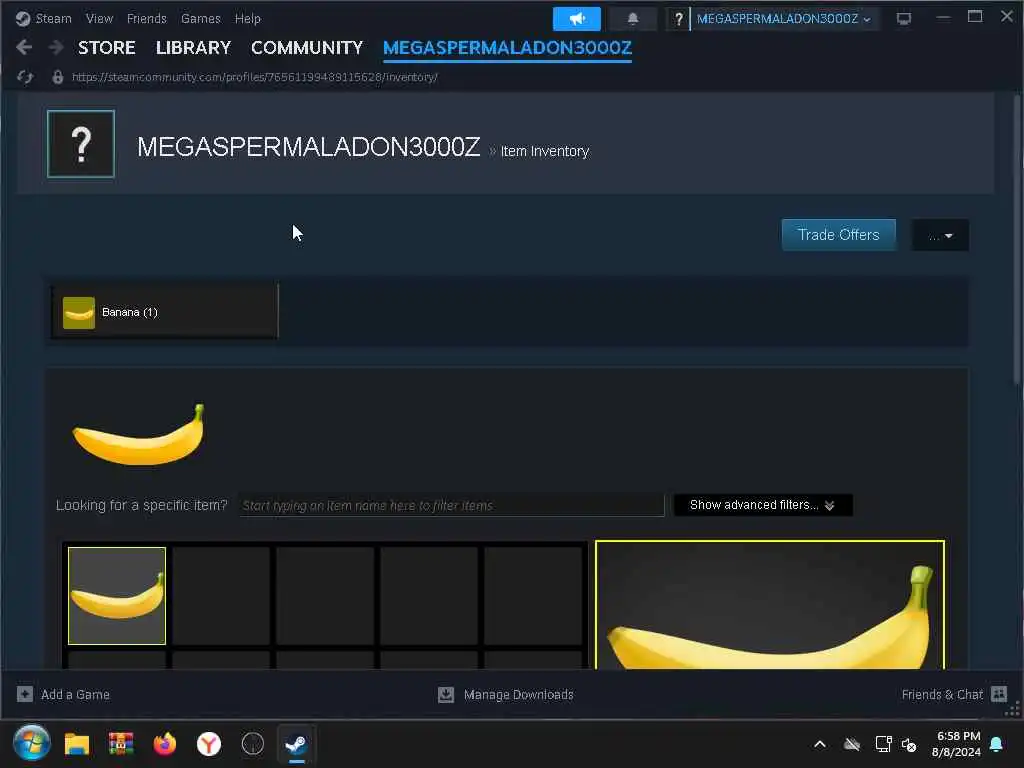The height and width of the screenshot is (768, 1024).
Task: Open Friends & Chat
Action: (x=942, y=695)
